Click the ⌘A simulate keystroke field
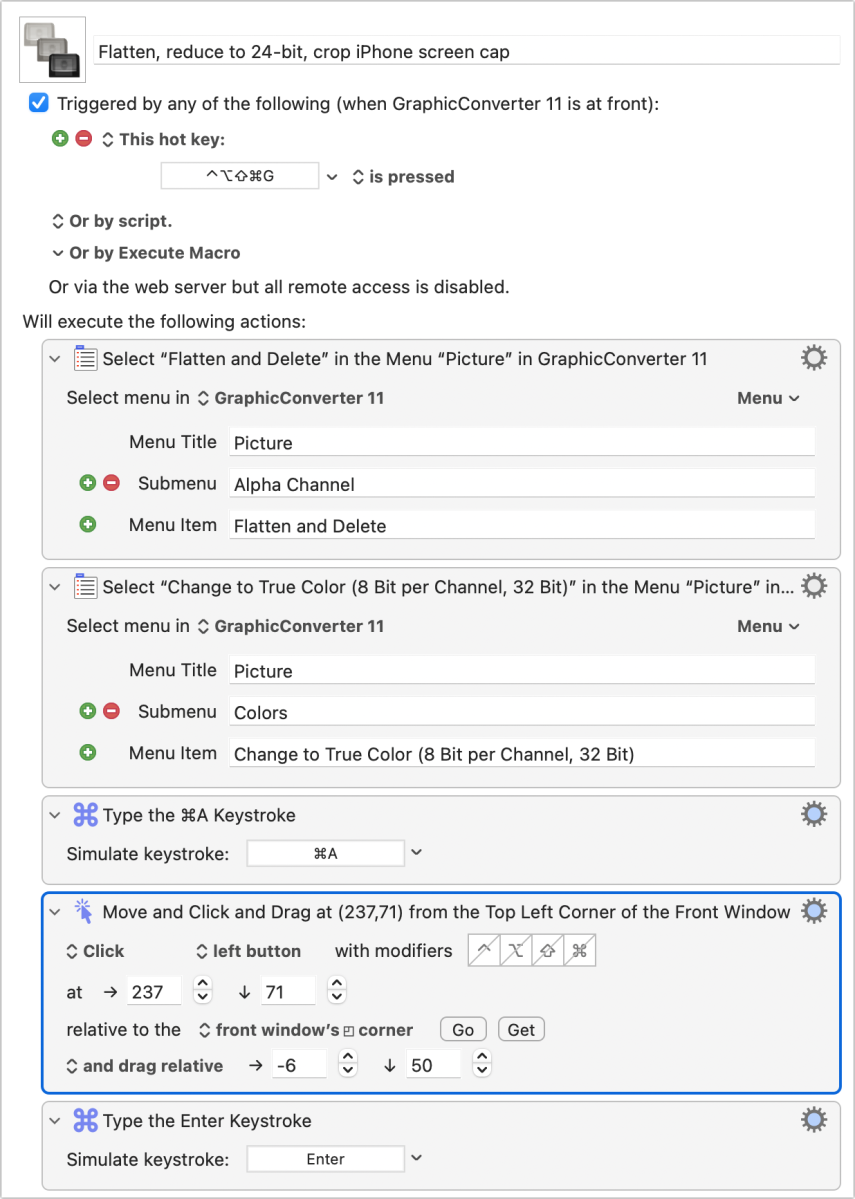Viewport: 855px width, 1199px height. click(326, 853)
